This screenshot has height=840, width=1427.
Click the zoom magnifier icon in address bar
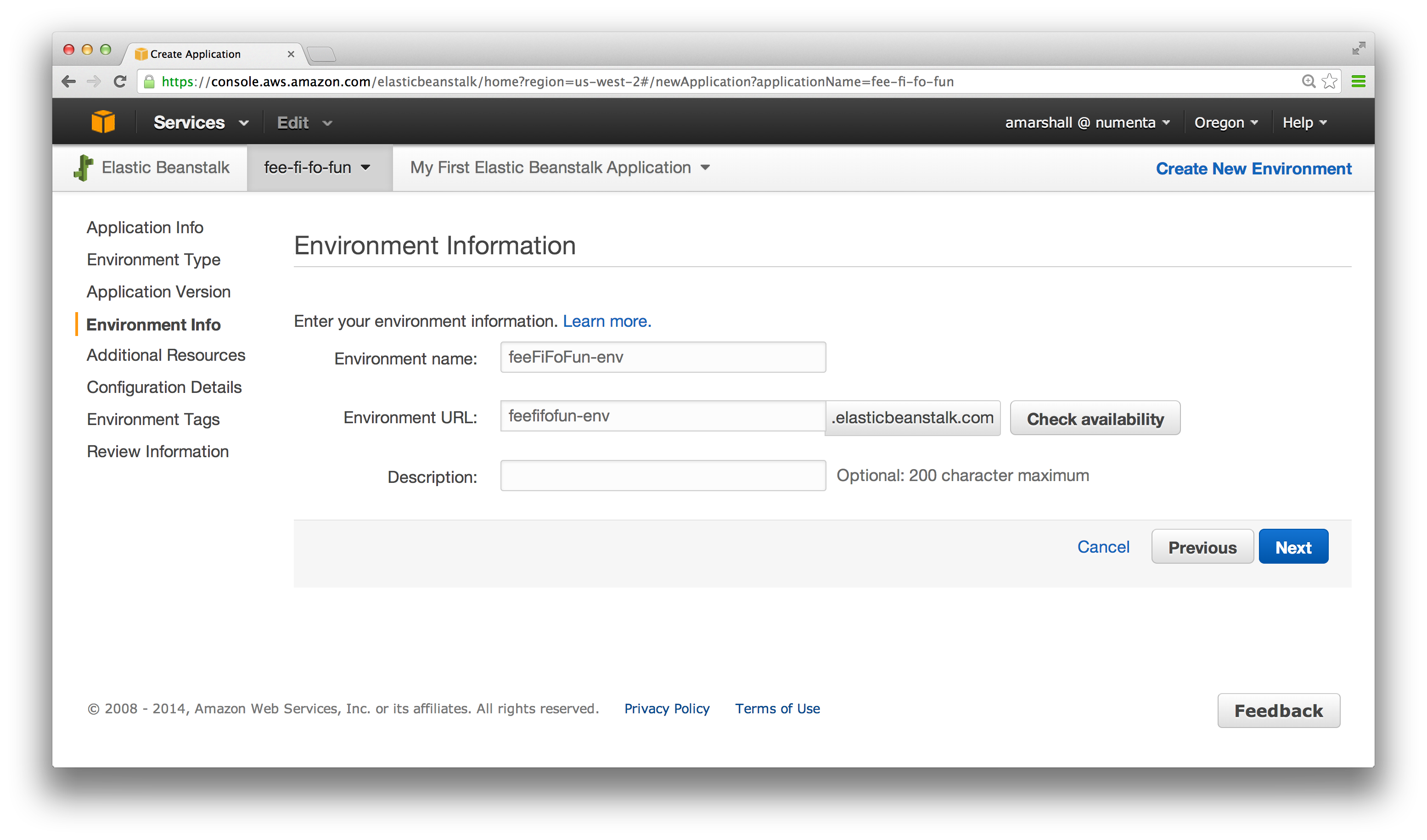[1308, 82]
